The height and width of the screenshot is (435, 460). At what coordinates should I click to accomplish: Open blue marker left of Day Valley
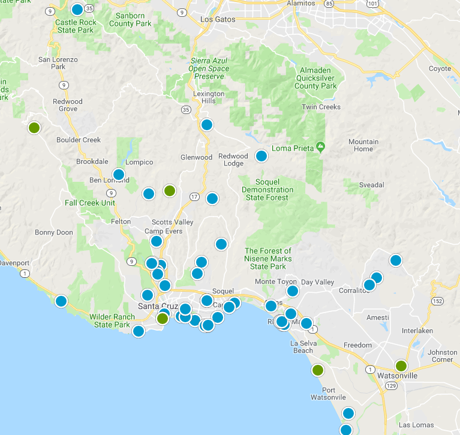pos(292,291)
